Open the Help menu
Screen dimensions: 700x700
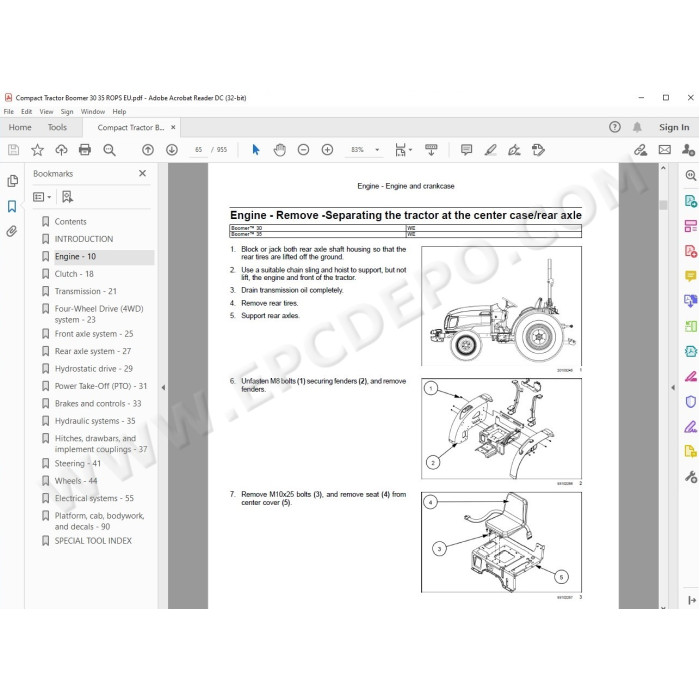tap(119, 112)
